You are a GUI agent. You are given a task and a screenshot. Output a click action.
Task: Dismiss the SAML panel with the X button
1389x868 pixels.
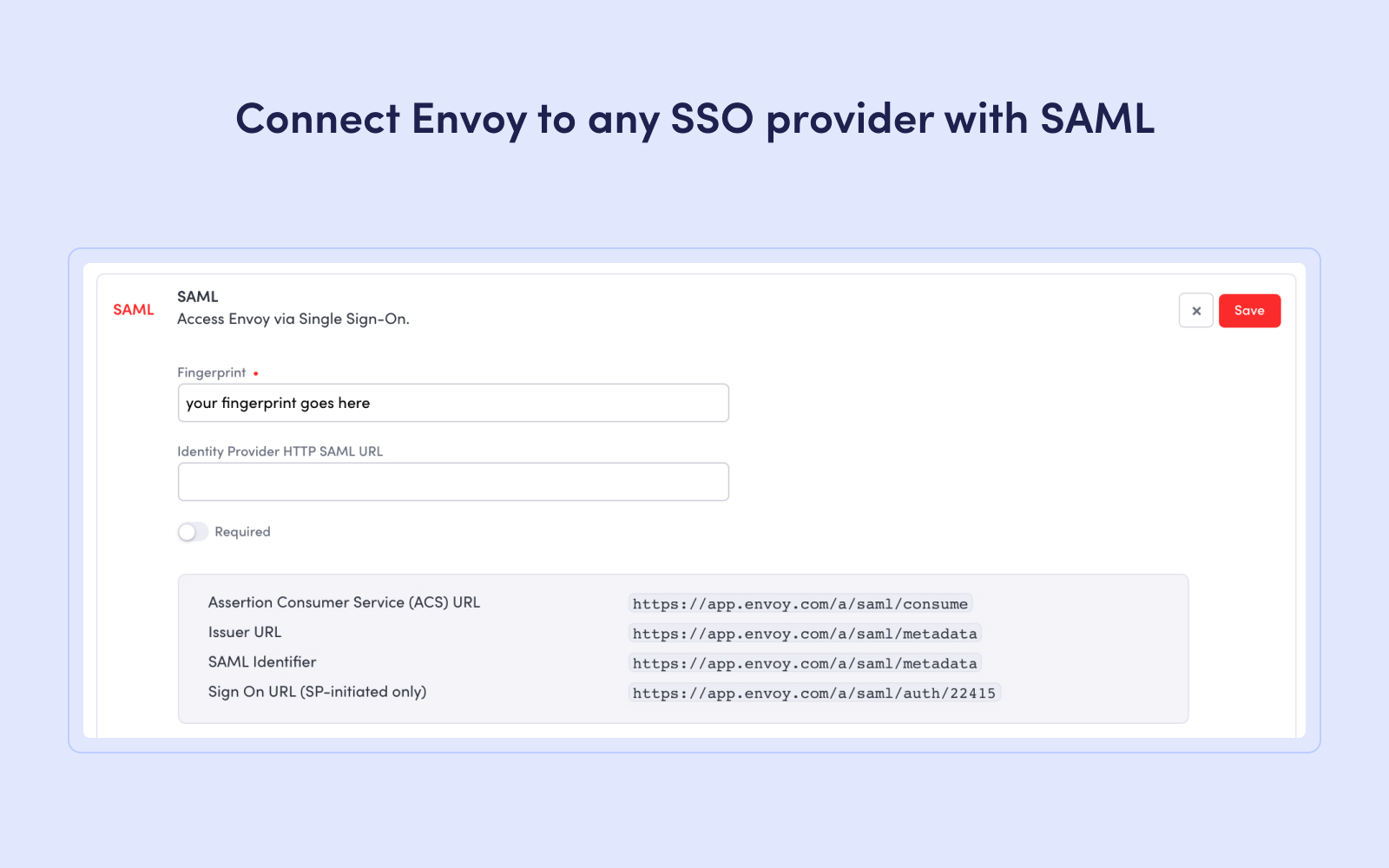(x=1195, y=310)
